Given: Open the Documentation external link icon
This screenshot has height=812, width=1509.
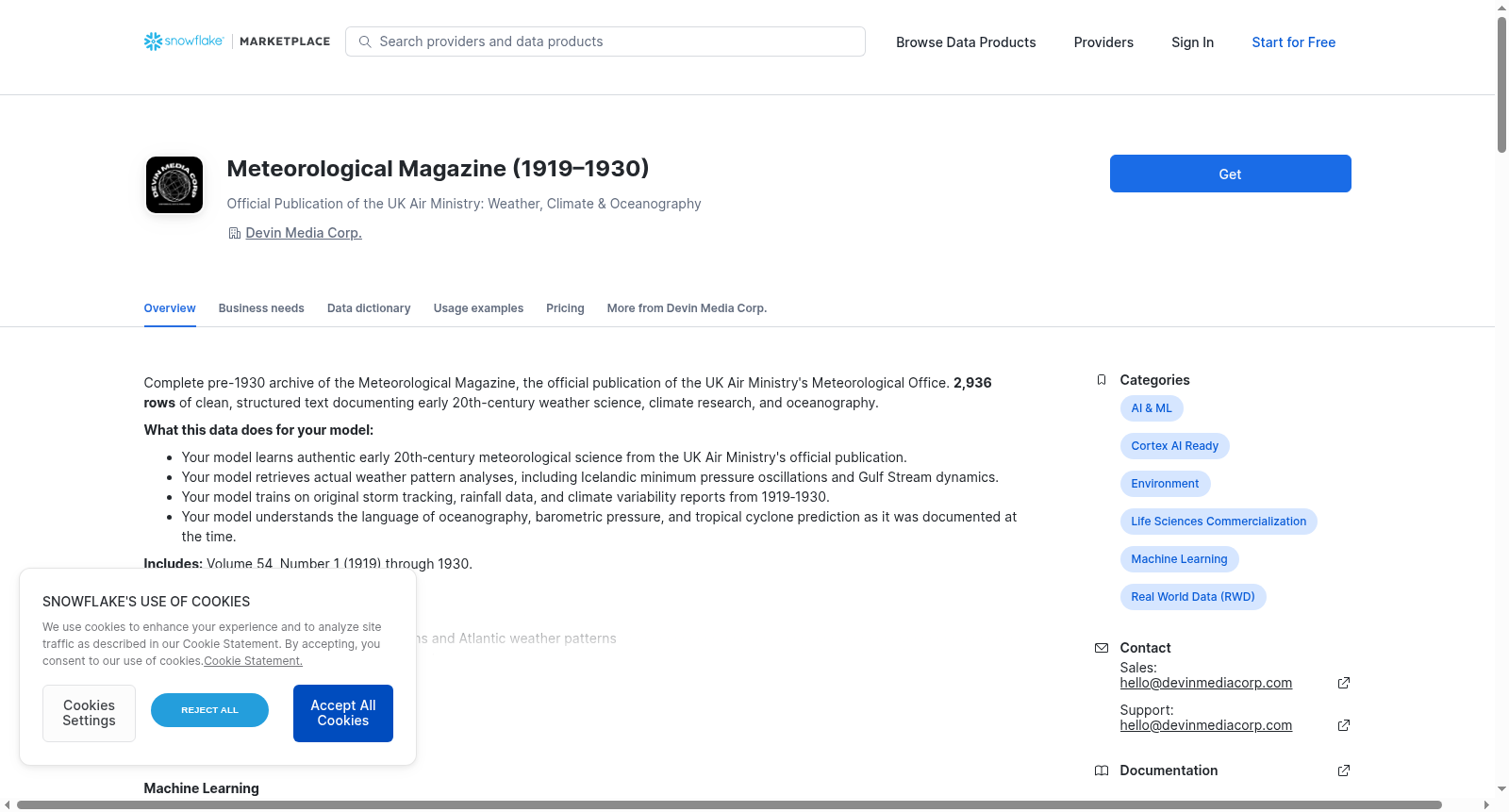Looking at the screenshot, I should point(1344,771).
